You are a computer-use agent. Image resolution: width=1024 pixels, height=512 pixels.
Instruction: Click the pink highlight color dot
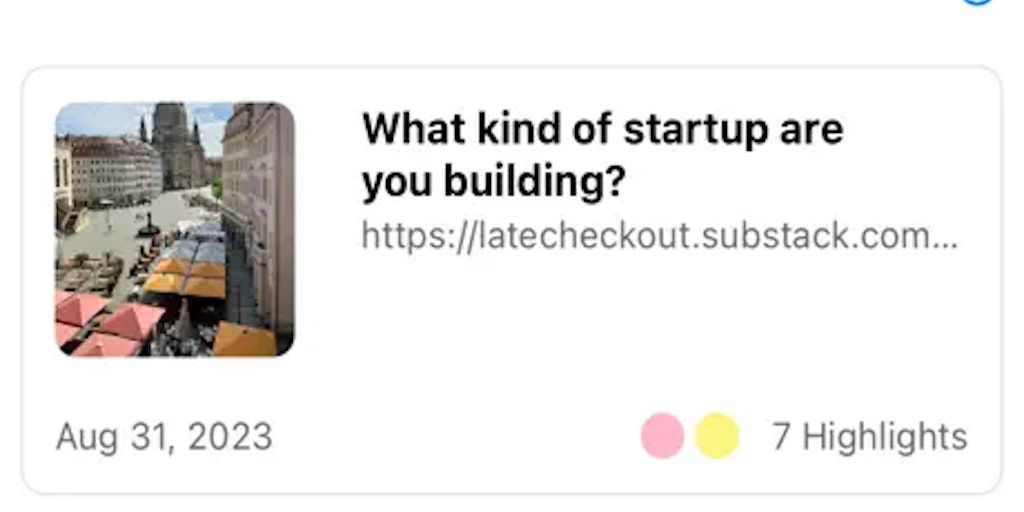(x=662, y=436)
